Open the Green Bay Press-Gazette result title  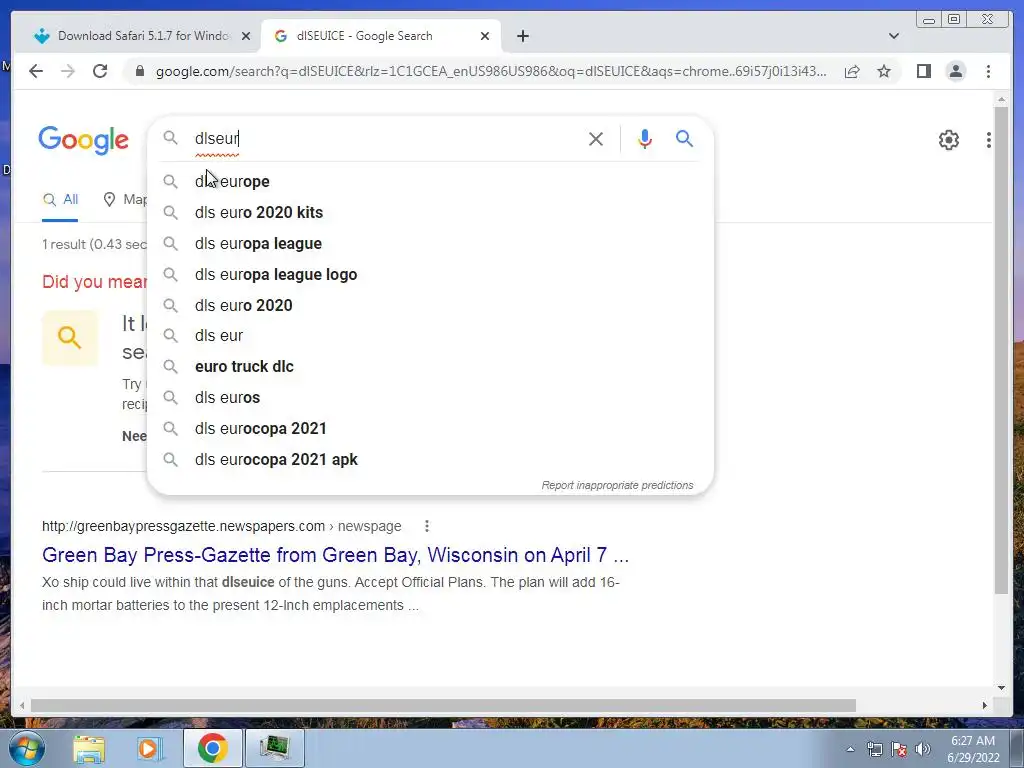(335, 555)
